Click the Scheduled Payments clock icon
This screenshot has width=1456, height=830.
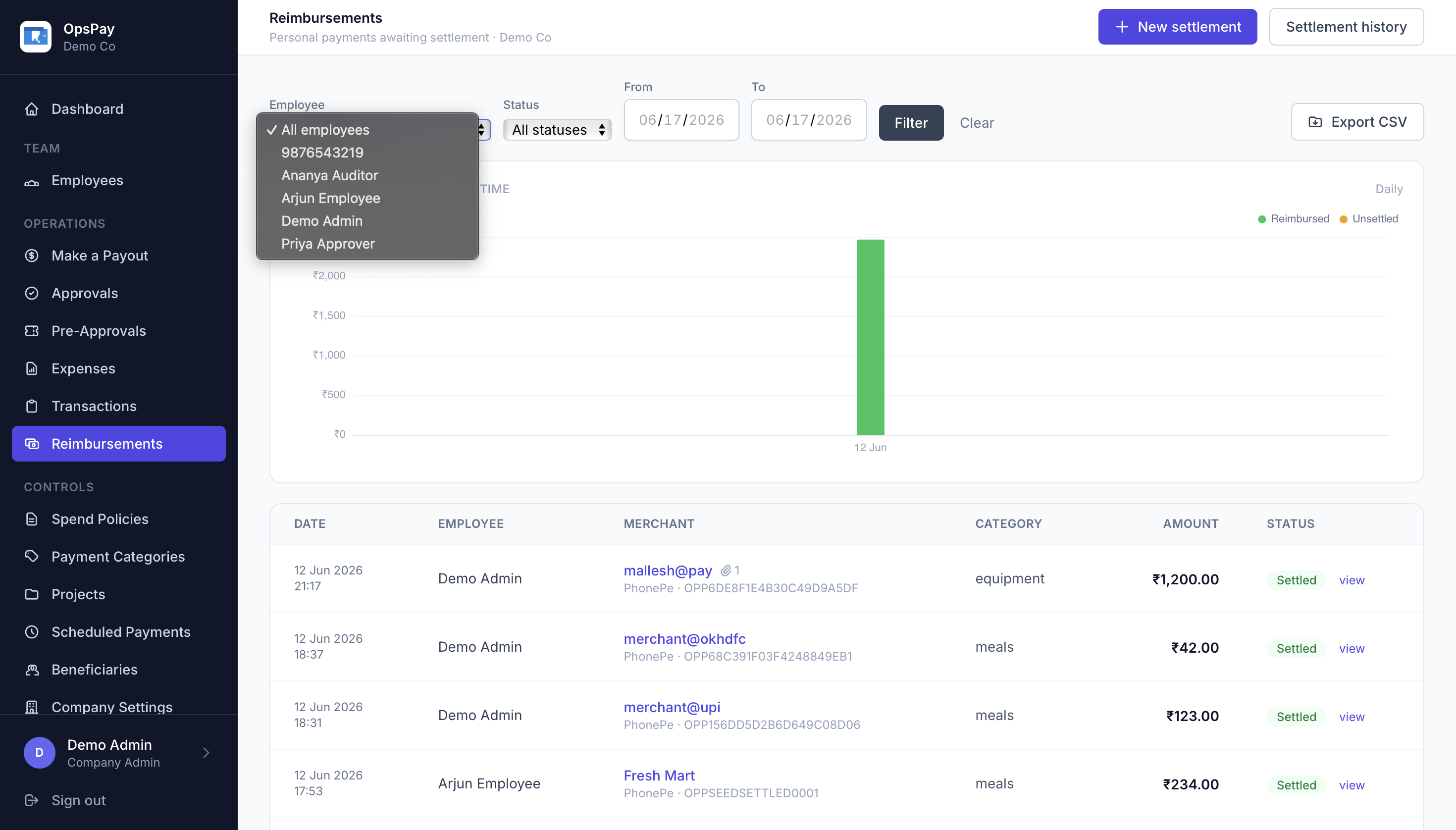[x=32, y=632]
